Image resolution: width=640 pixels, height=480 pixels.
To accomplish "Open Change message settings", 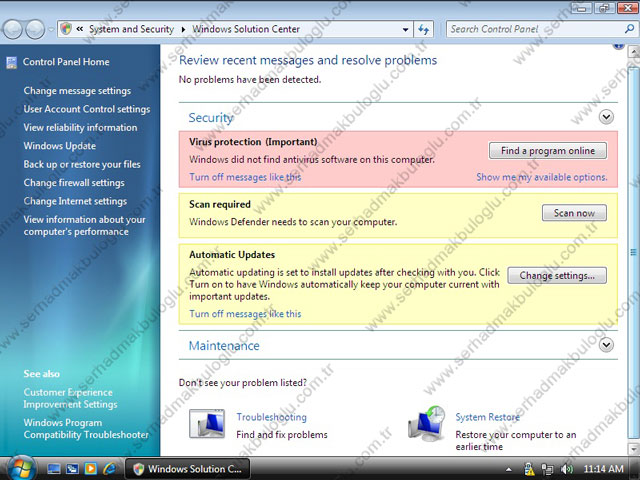I will click(x=77, y=91).
